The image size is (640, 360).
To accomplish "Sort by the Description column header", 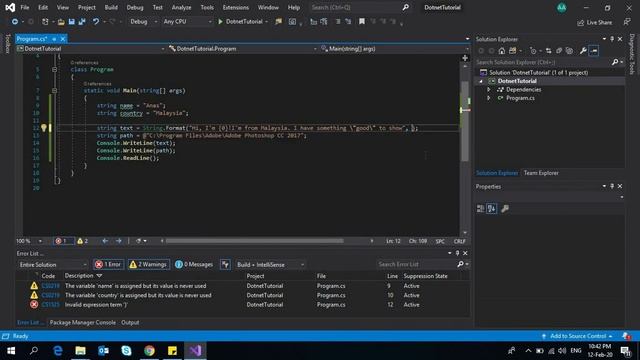I will (83, 276).
